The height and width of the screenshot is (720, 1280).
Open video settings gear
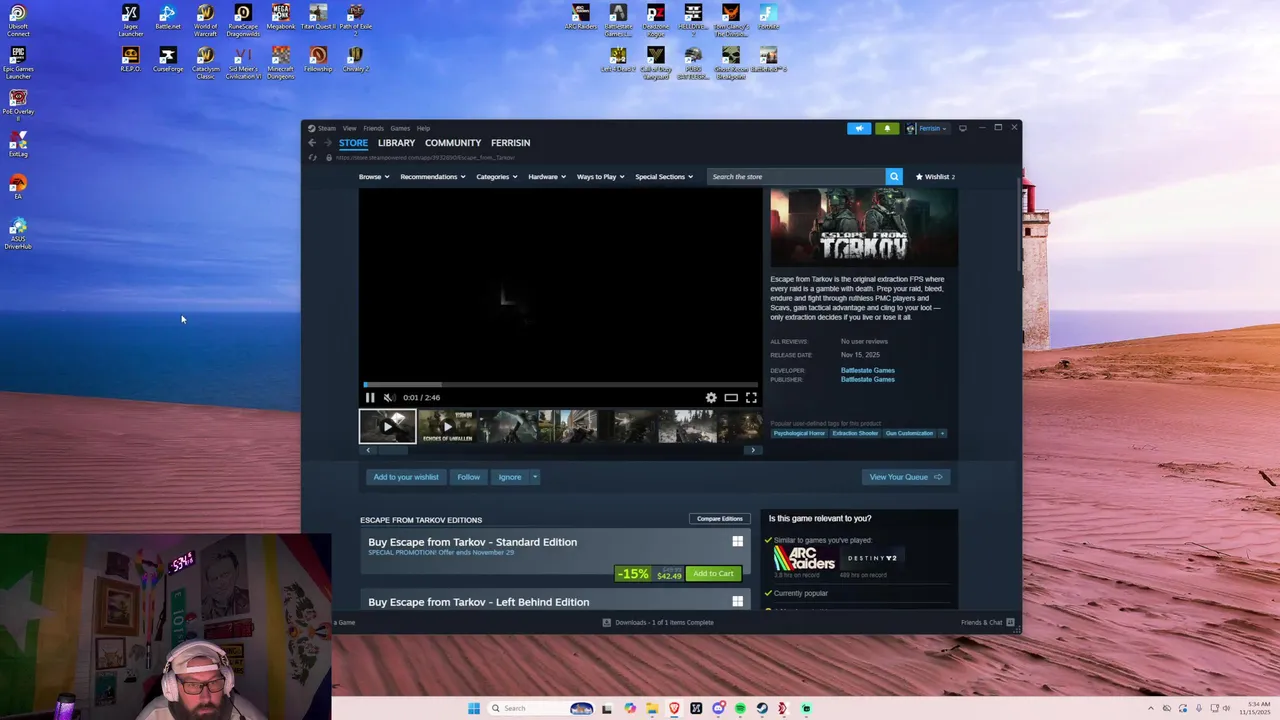[711, 397]
